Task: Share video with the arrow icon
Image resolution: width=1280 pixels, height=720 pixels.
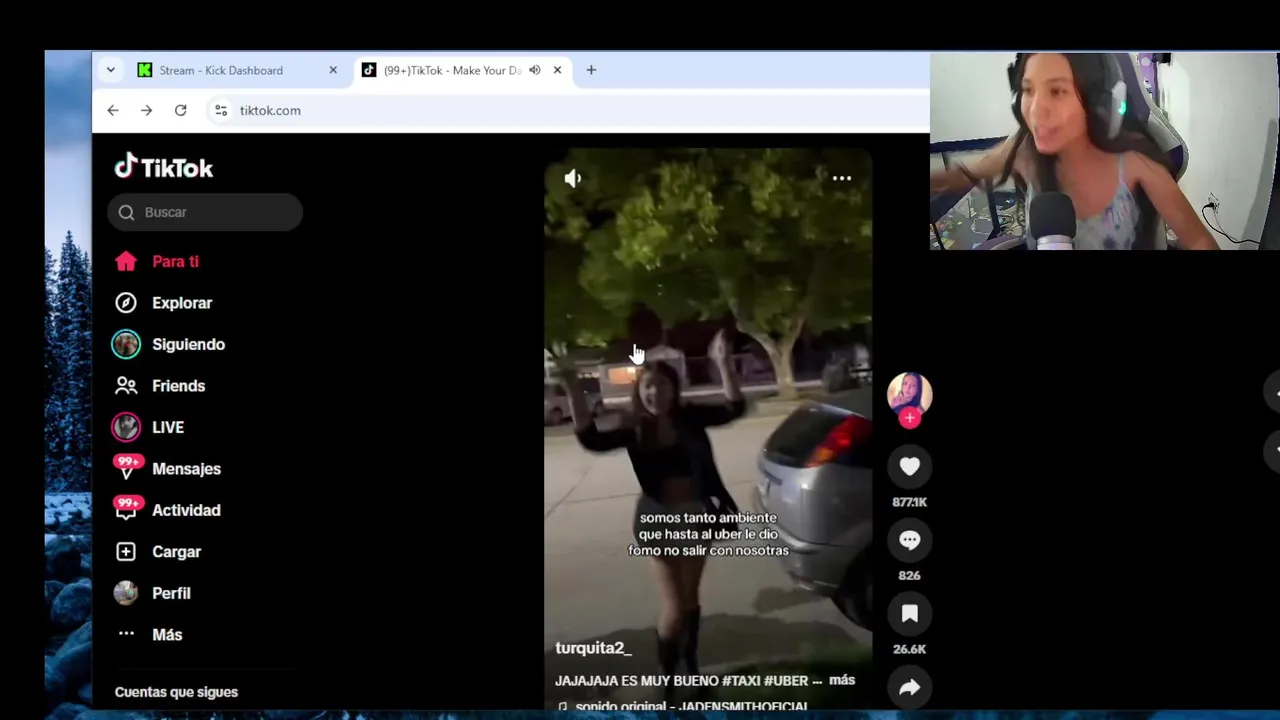Action: point(909,687)
